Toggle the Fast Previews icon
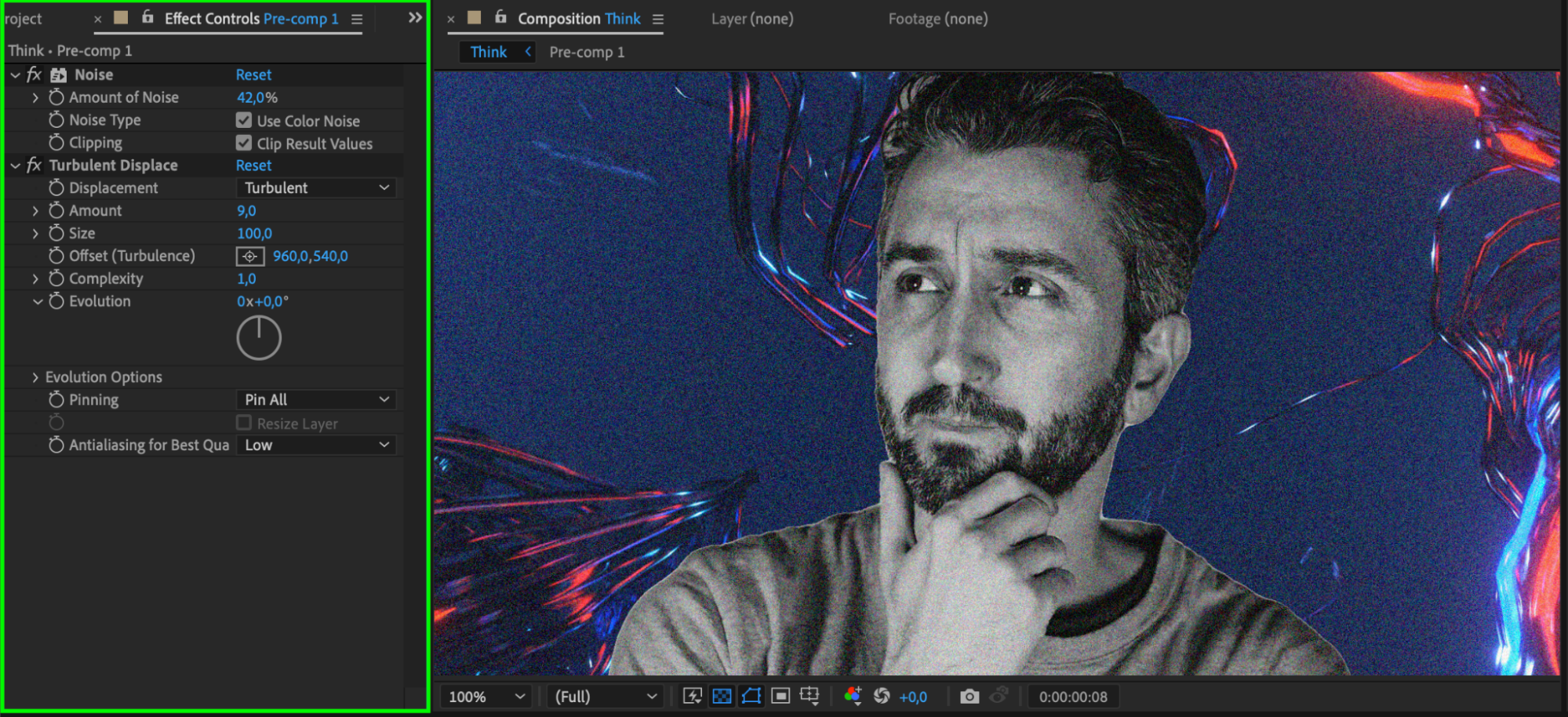The width and height of the screenshot is (1568, 717). click(692, 697)
